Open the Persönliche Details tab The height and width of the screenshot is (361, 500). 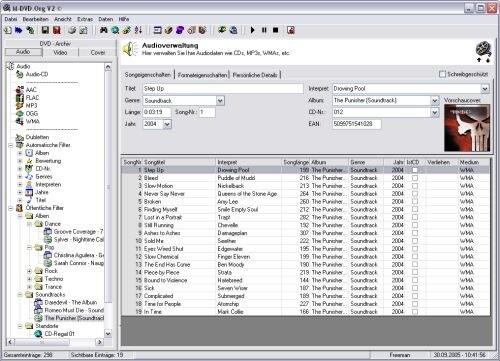click(255, 75)
